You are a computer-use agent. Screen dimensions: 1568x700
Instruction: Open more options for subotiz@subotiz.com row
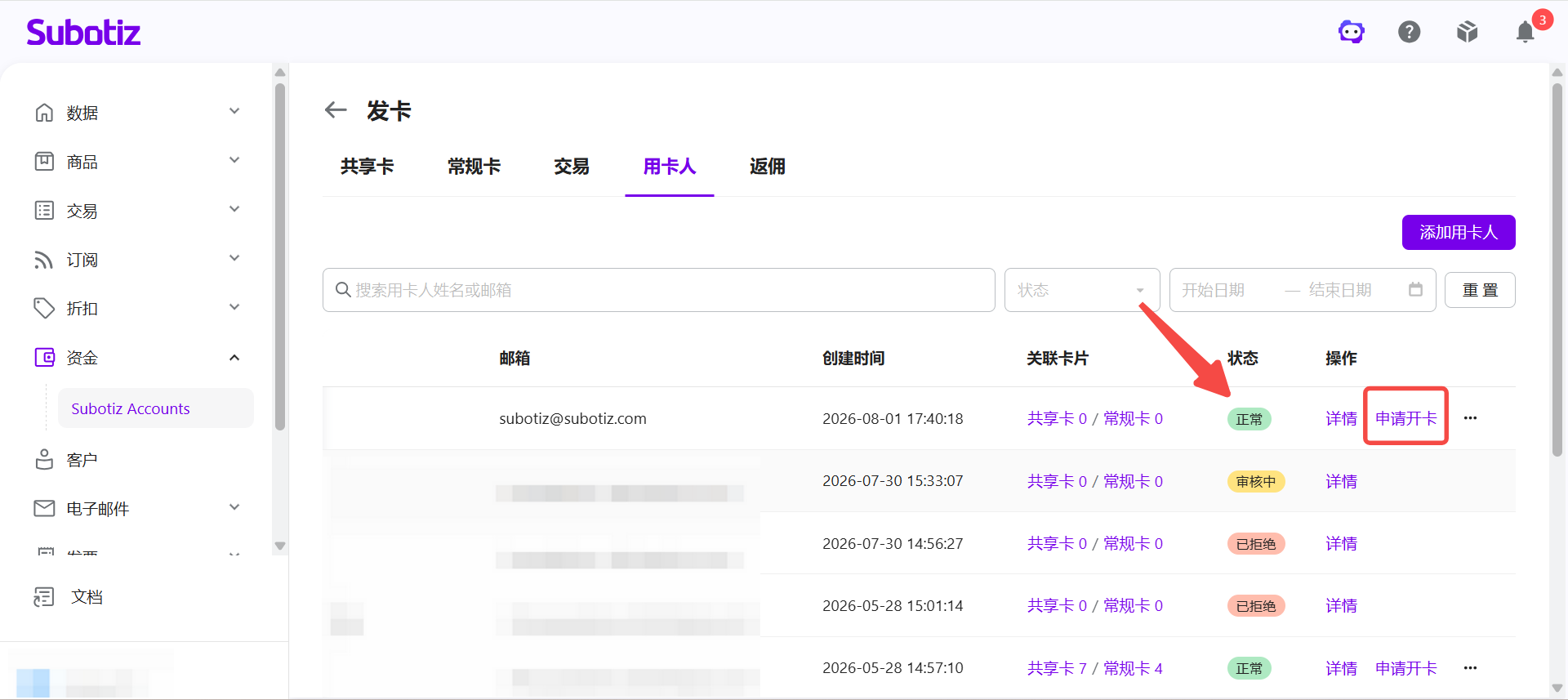(1470, 418)
